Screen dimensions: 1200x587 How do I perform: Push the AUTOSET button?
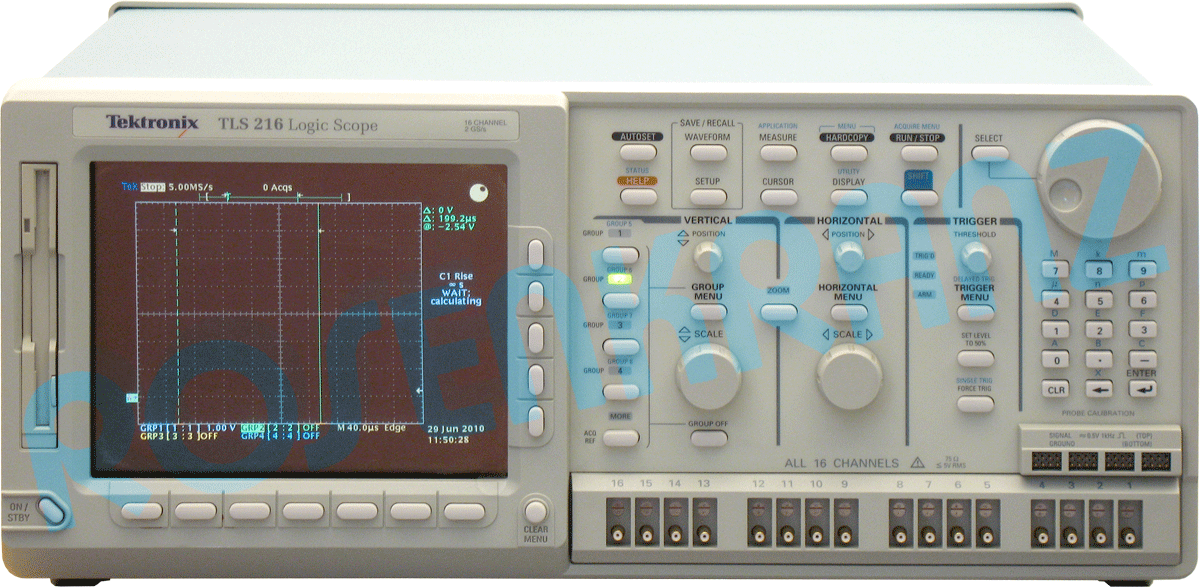pyautogui.click(x=638, y=153)
